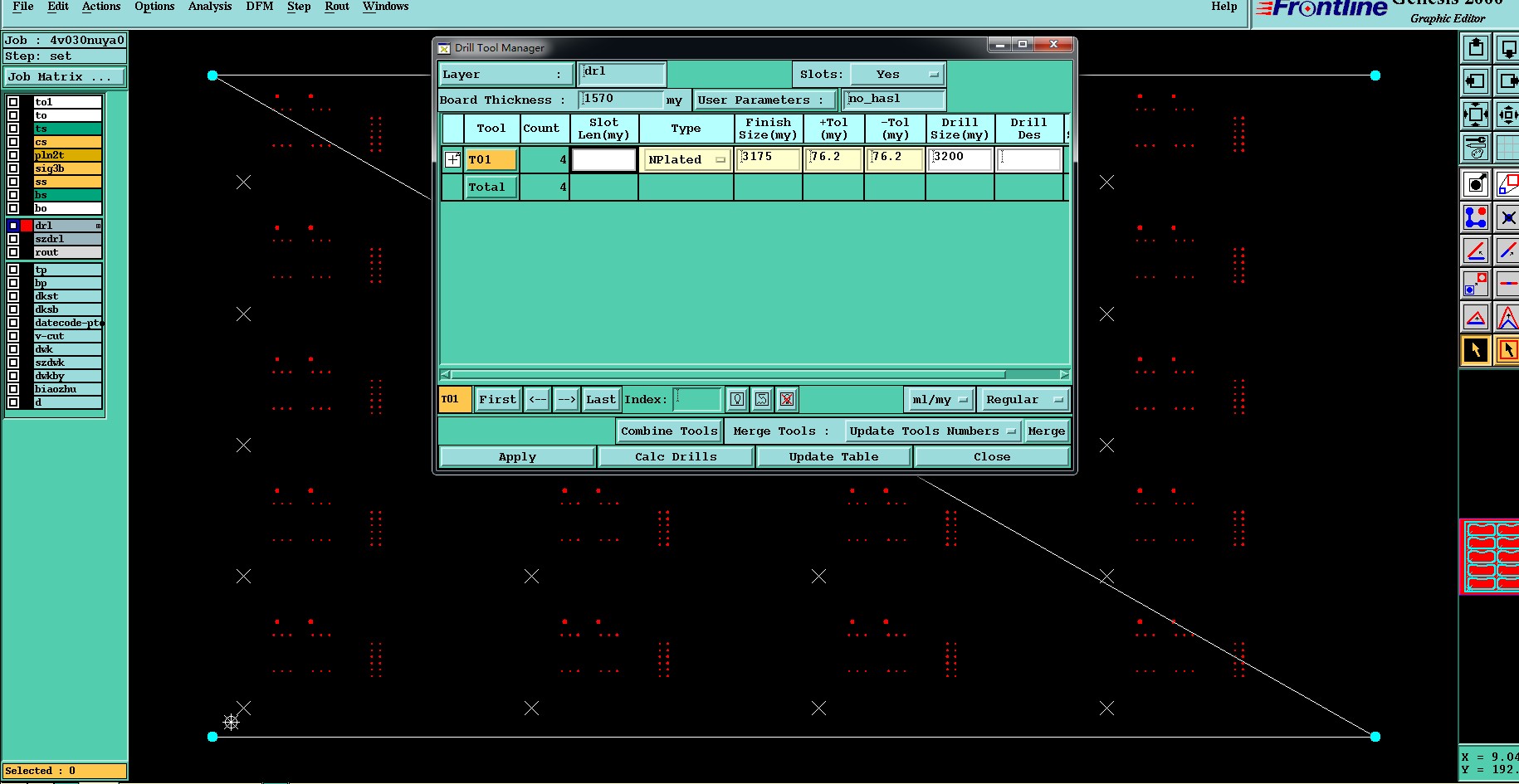Click the pan up view icon
This screenshot has width=1519, height=784.
(1476, 48)
